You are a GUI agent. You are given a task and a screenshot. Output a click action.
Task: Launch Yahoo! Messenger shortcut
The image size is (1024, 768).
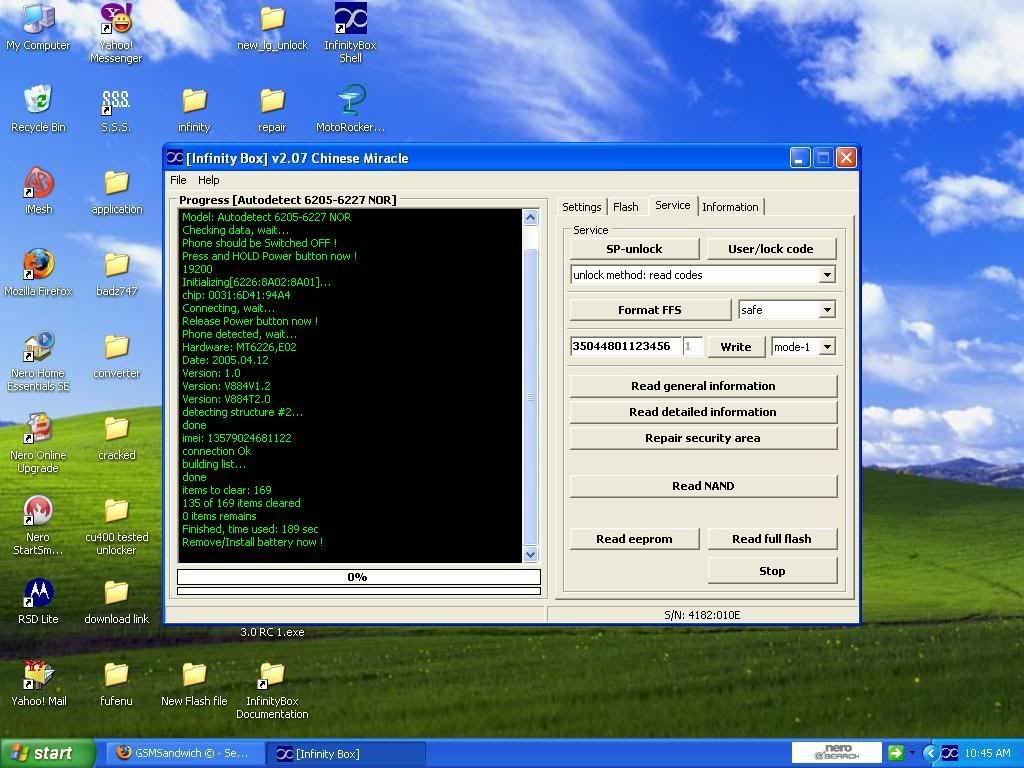click(116, 33)
